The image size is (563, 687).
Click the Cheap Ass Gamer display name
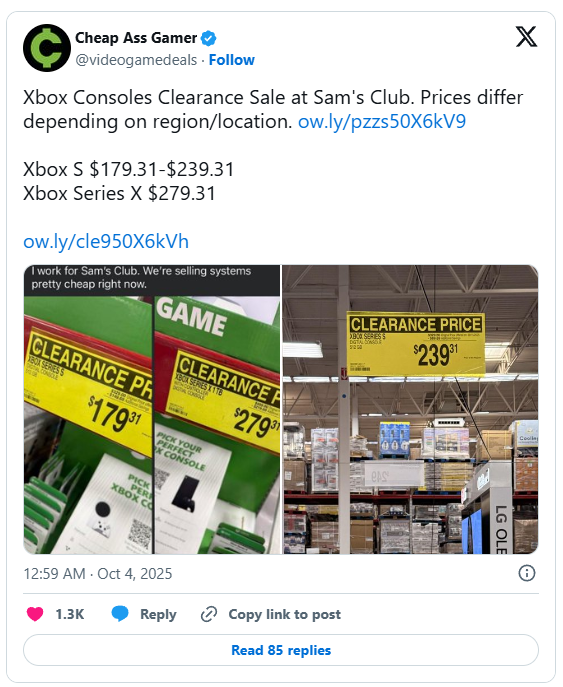[136, 38]
